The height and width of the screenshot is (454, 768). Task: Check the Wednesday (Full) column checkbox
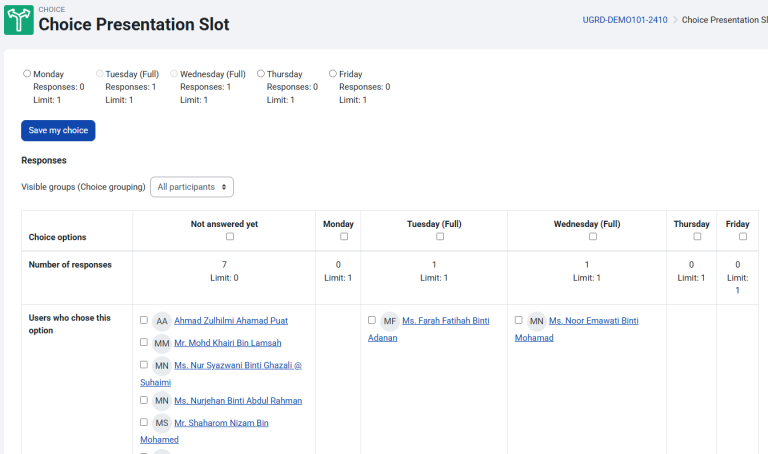point(593,237)
